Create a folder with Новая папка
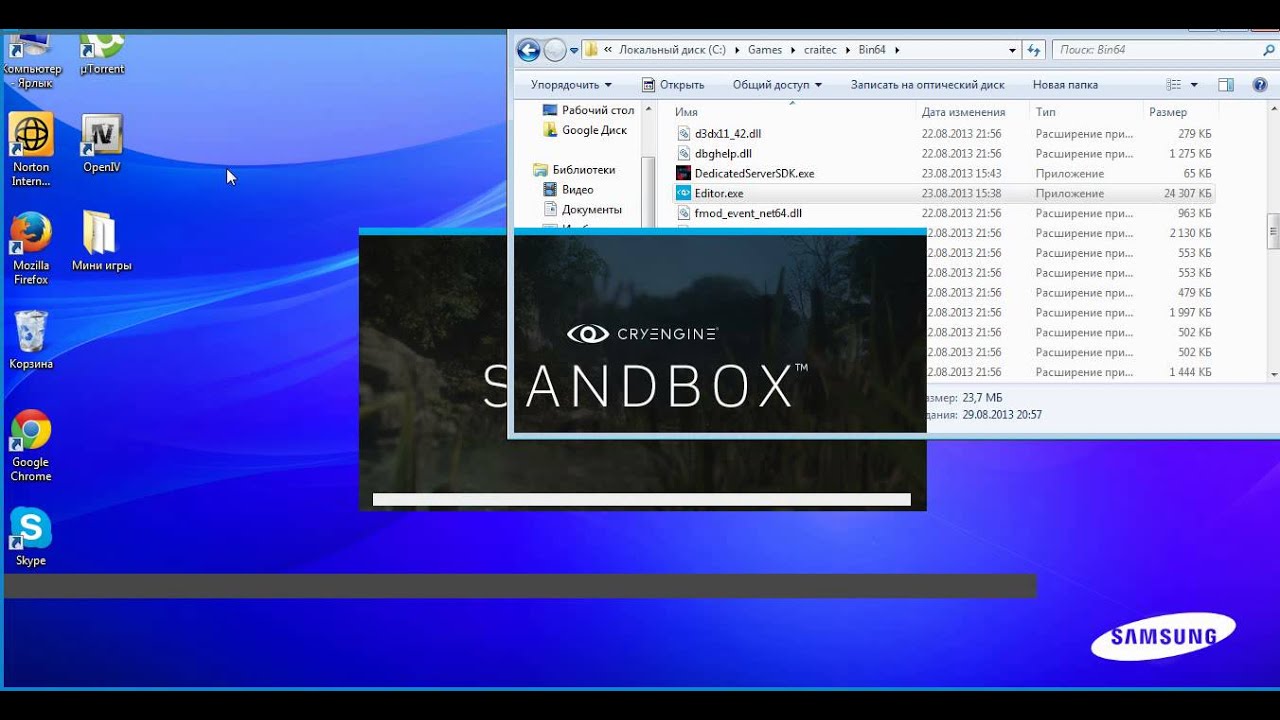 point(1065,85)
